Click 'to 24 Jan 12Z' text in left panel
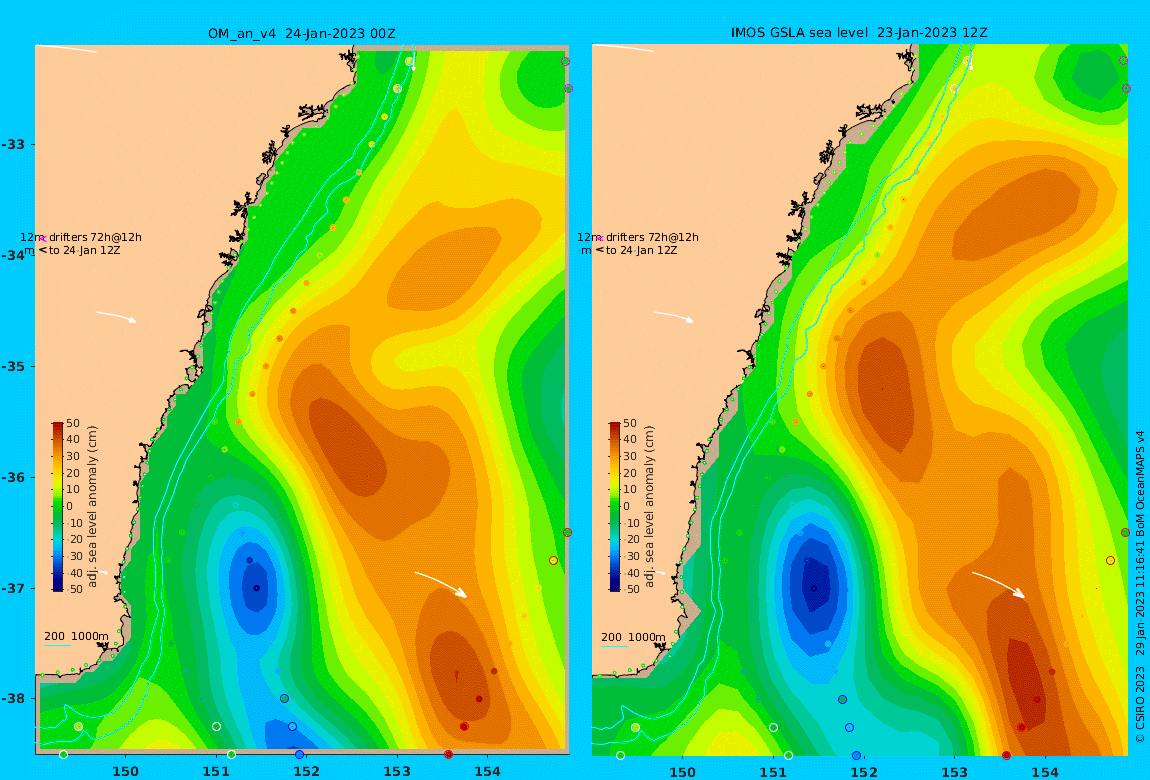 click(x=84, y=251)
